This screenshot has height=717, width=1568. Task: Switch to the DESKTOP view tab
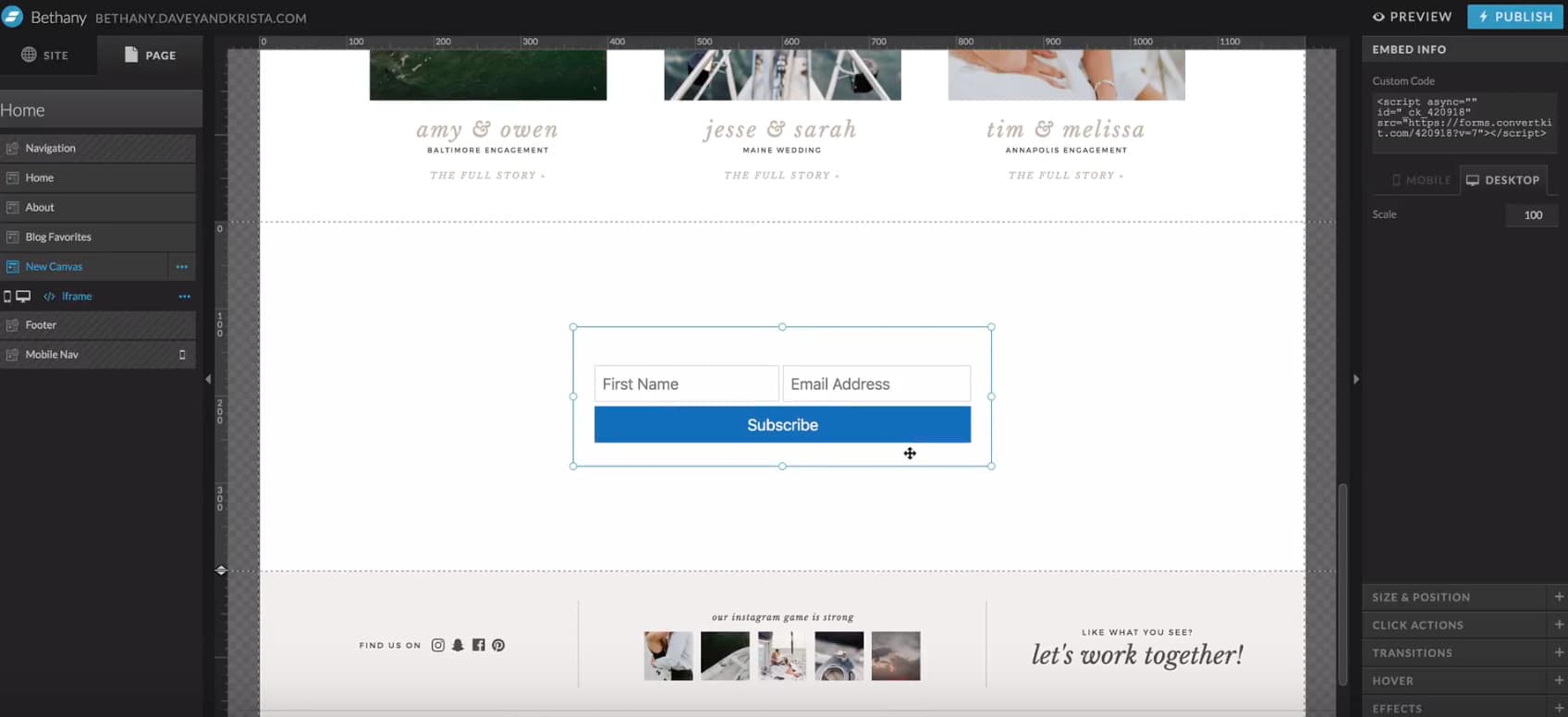click(1503, 180)
